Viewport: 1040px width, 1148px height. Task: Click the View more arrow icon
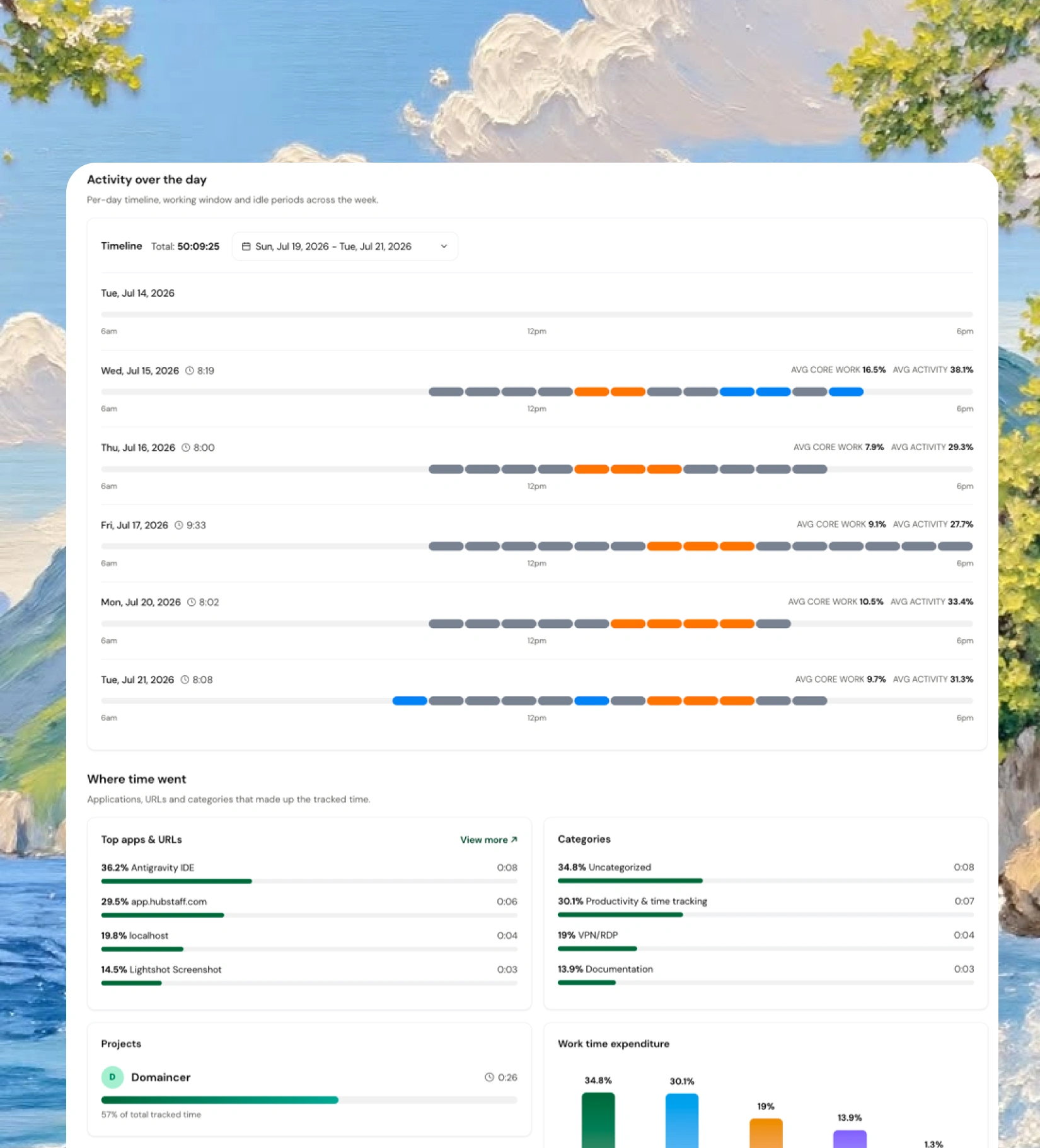(x=514, y=840)
